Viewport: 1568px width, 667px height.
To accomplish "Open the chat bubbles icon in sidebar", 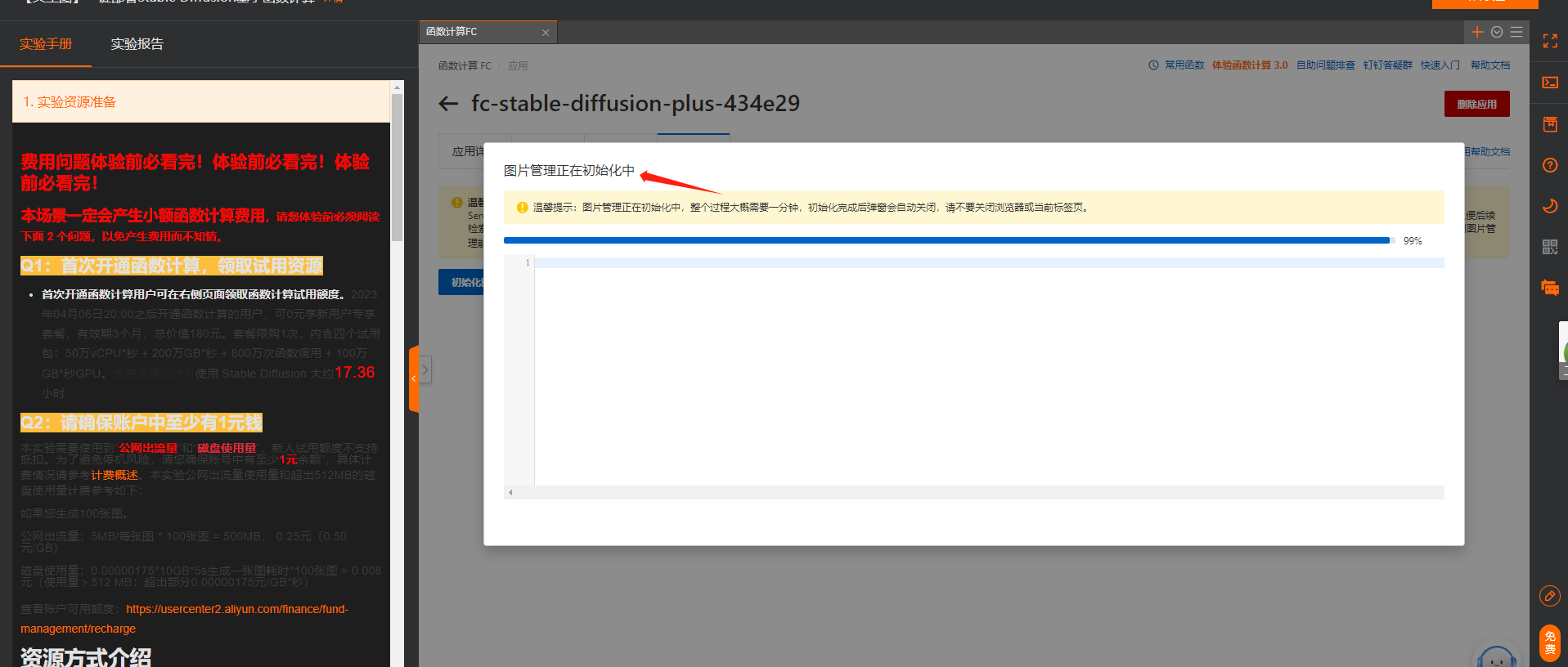I will (x=1550, y=288).
